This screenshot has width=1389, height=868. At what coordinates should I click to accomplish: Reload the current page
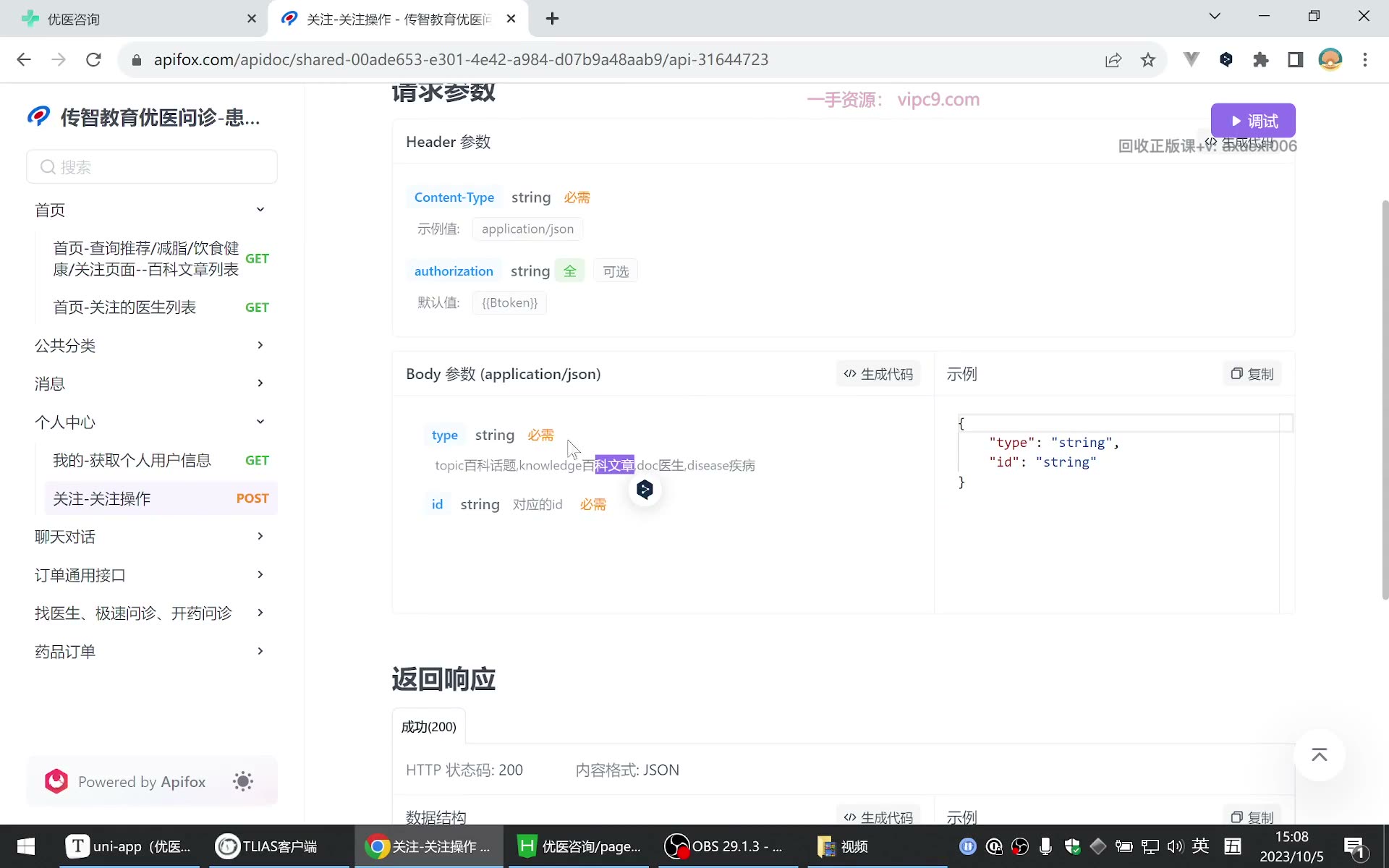[93, 59]
